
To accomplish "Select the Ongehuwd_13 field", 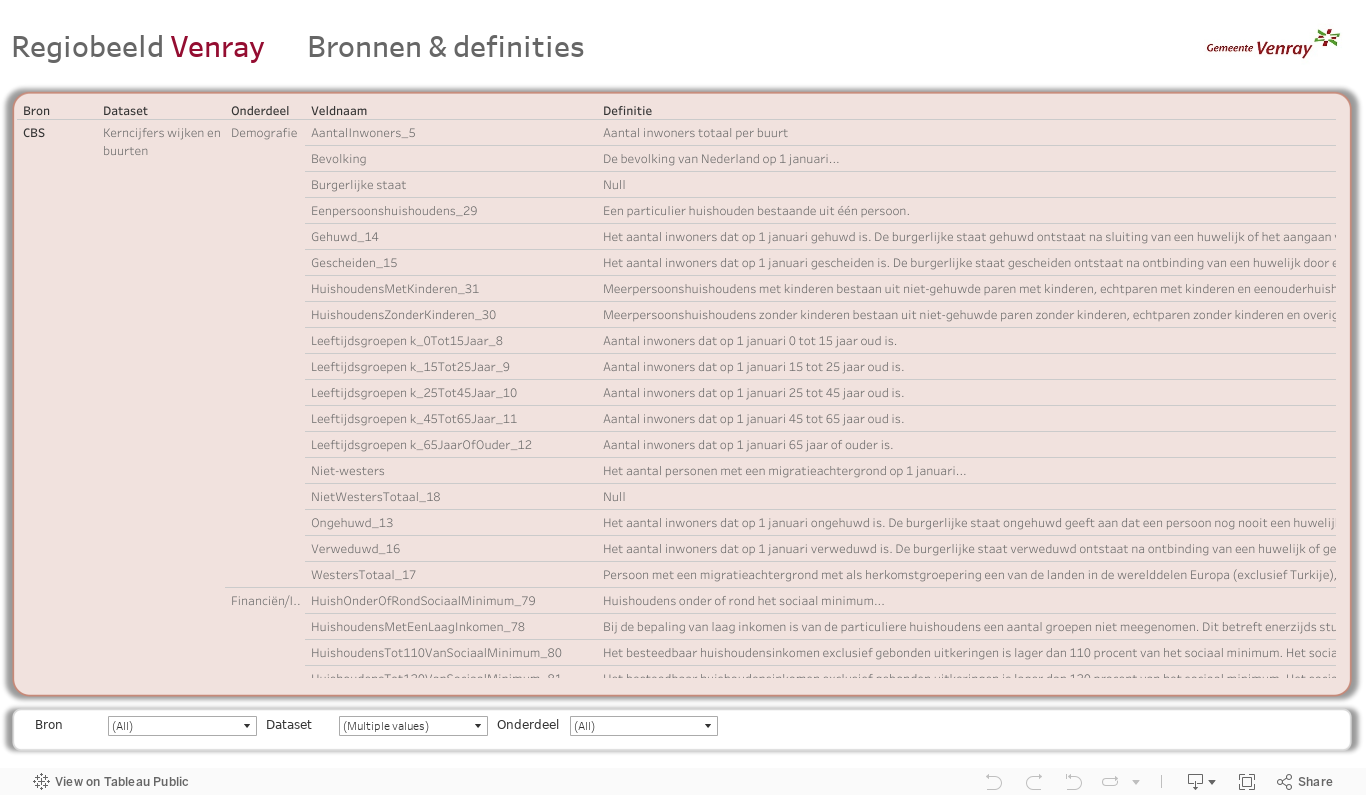I will pos(352,523).
